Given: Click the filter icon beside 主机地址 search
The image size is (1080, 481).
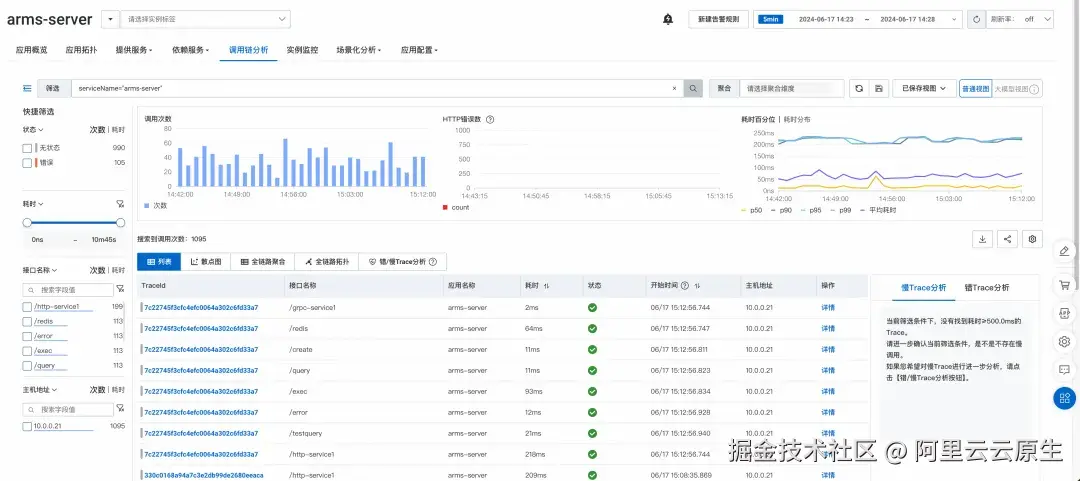Looking at the screenshot, I should (x=120, y=409).
